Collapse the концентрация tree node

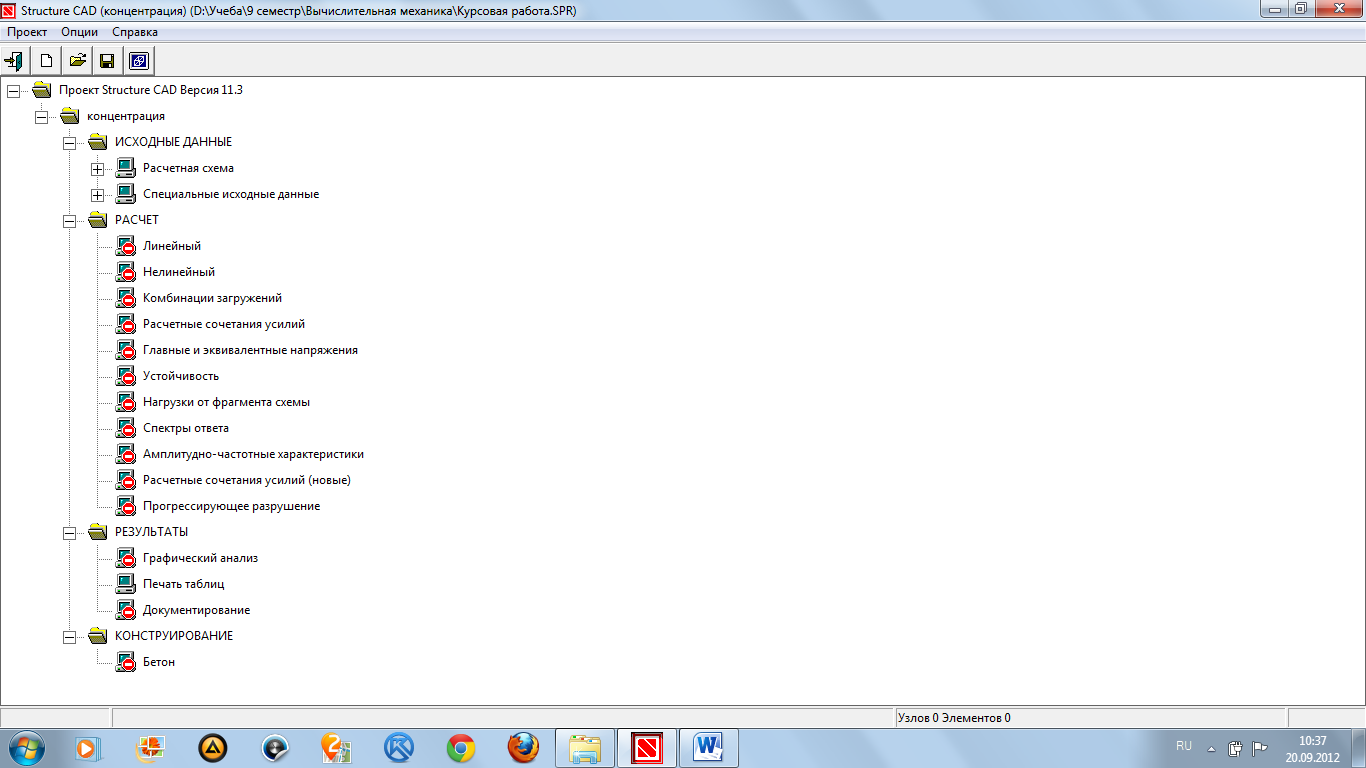click(41, 116)
